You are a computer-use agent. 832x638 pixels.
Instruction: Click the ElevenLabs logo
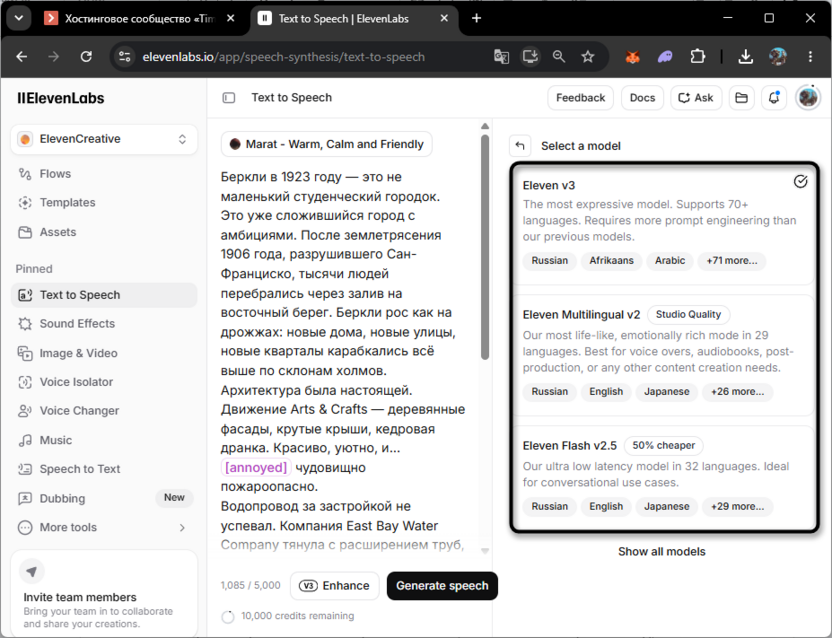[60, 98]
